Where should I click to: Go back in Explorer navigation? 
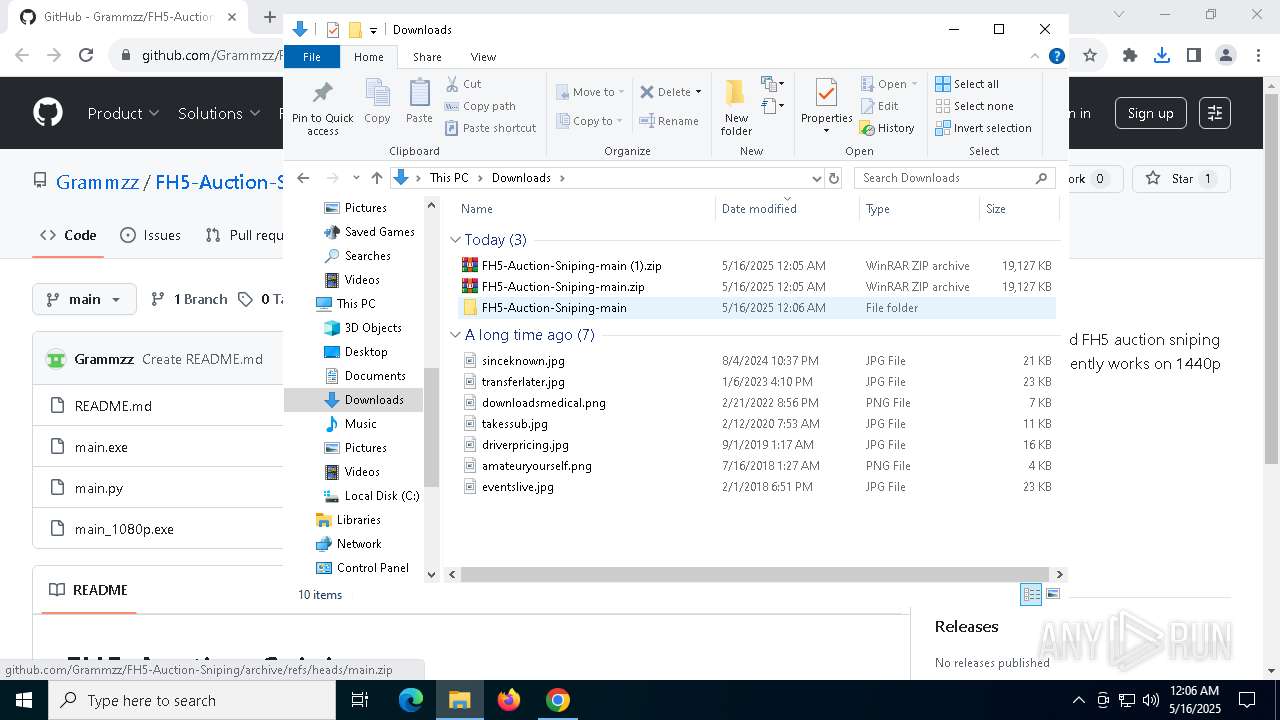coord(304,178)
